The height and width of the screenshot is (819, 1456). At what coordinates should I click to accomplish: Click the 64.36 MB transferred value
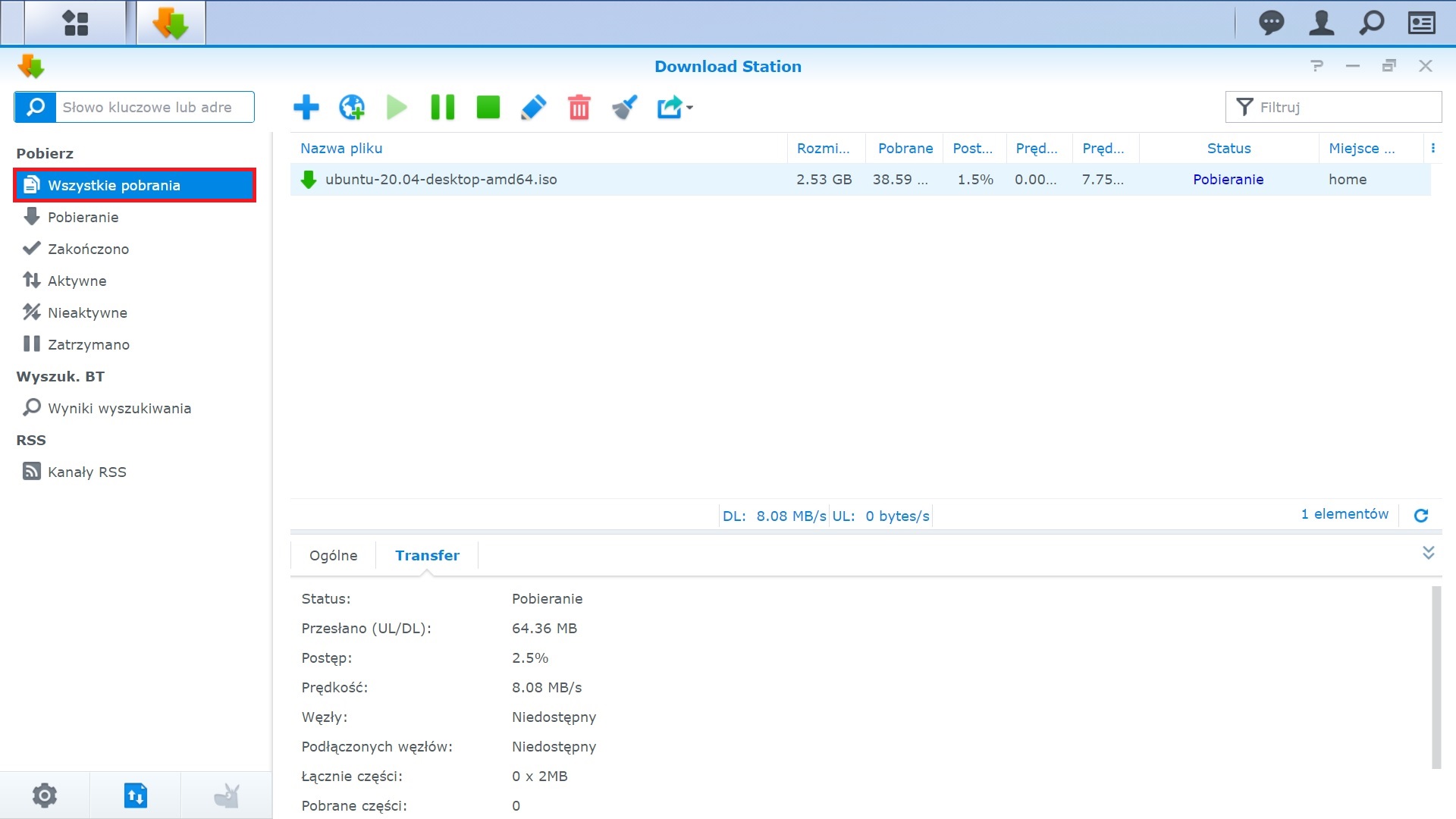(x=544, y=629)
